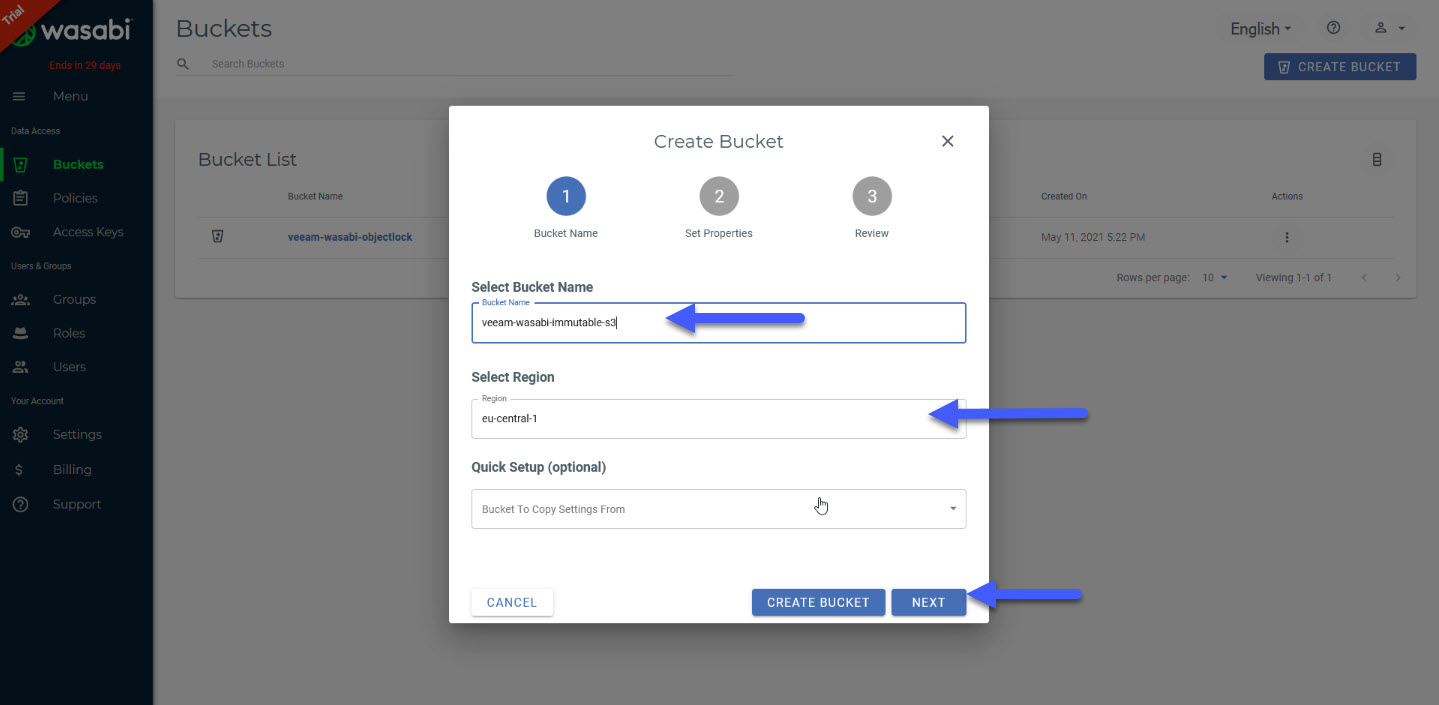
Task: Click the Viewing 1-1 of 1 text
Action: 1293,277
